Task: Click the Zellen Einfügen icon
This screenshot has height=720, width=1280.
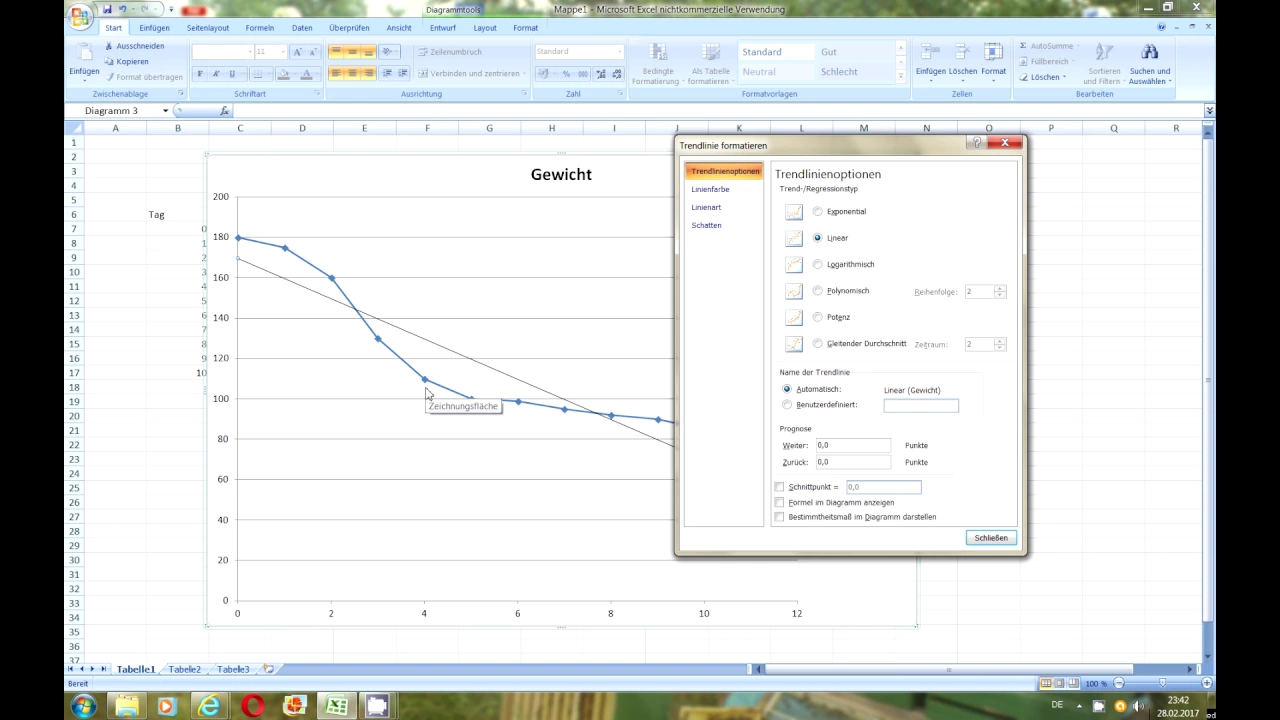Action: (x=930, y=53)
